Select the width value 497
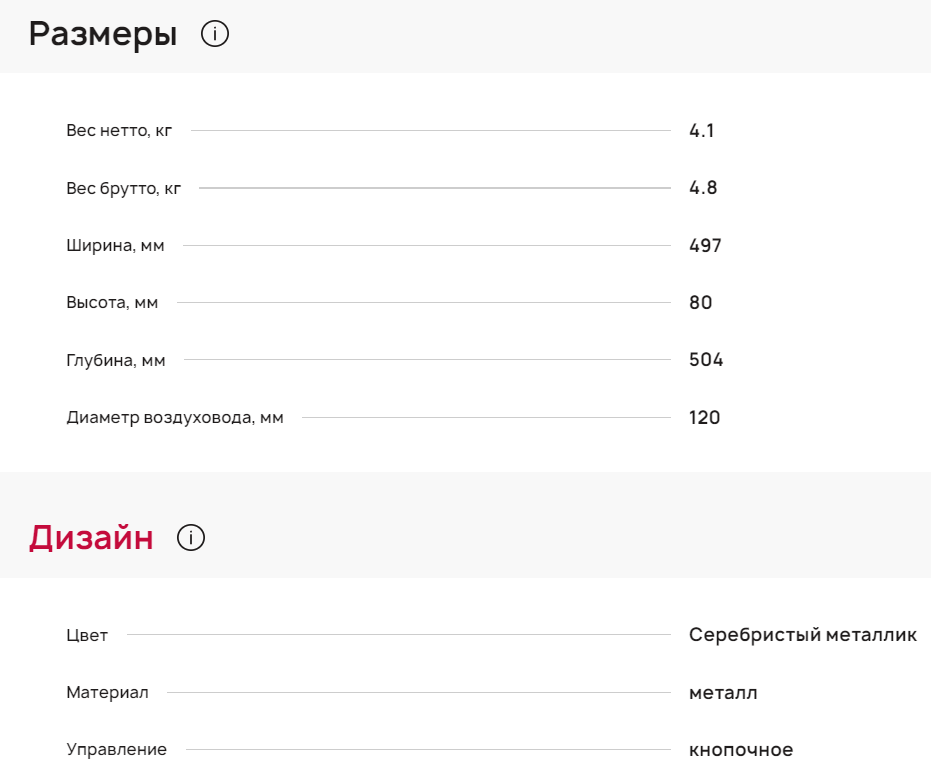 [705, 246]
